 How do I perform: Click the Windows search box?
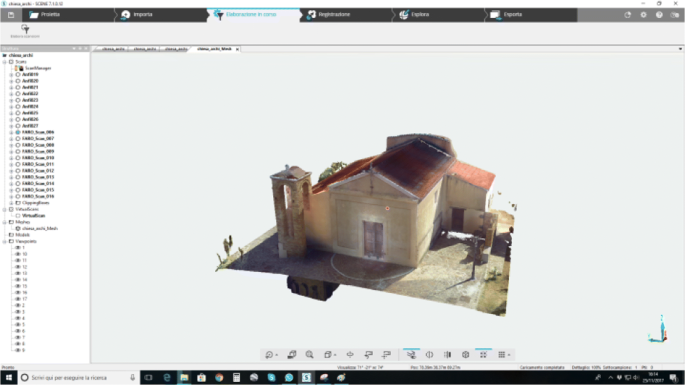point(79,378)
